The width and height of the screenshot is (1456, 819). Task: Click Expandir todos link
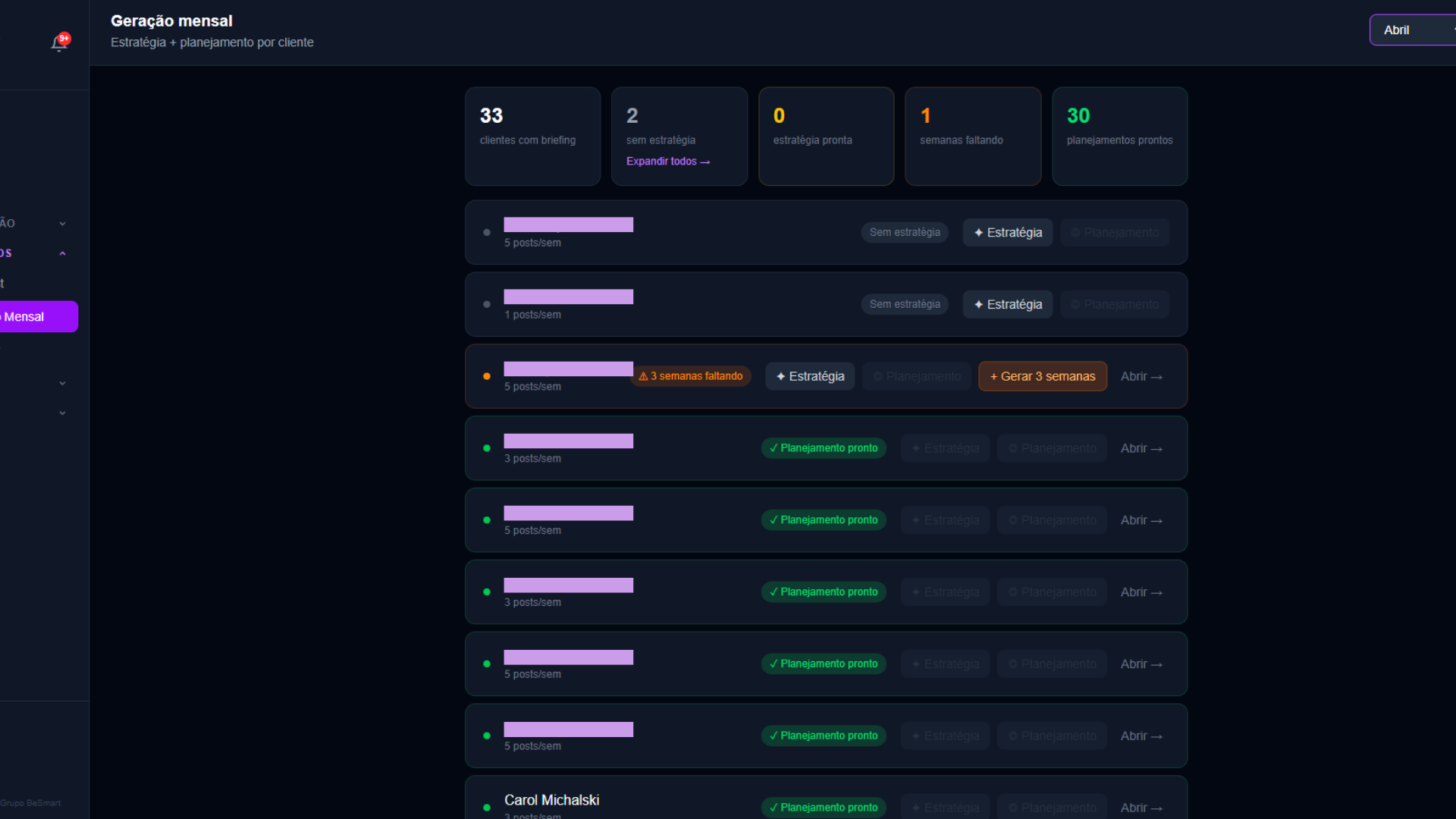[x=667, y=162]
